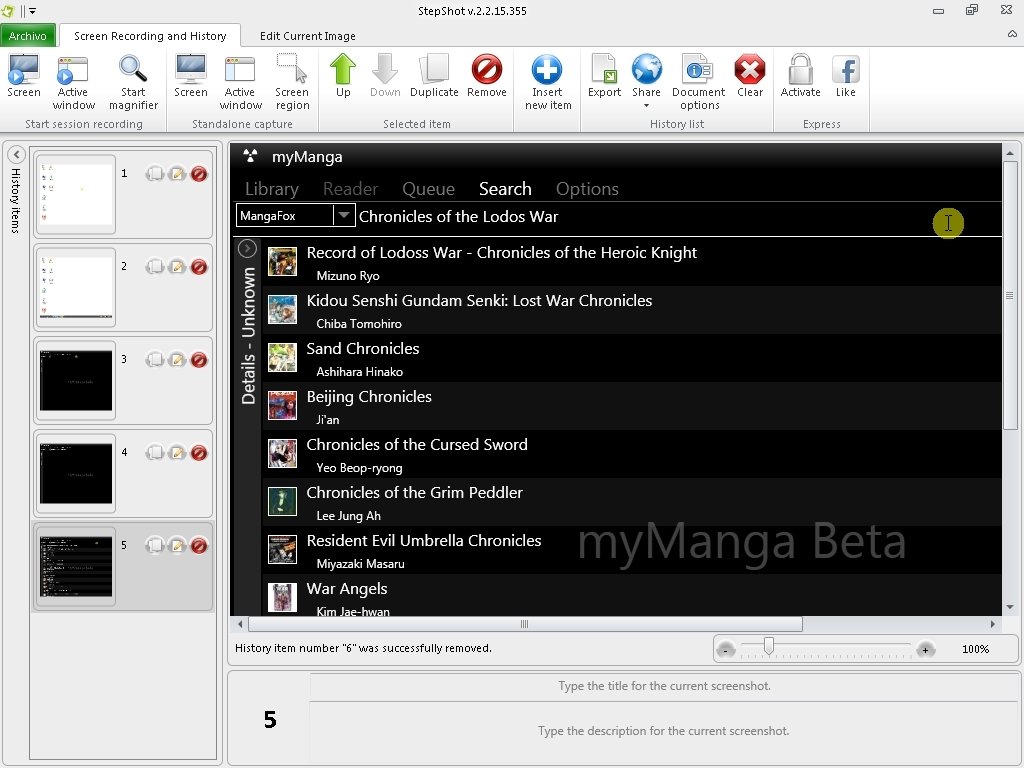
Task: Capture standalone Active window
Action: [x=240, y=82]
